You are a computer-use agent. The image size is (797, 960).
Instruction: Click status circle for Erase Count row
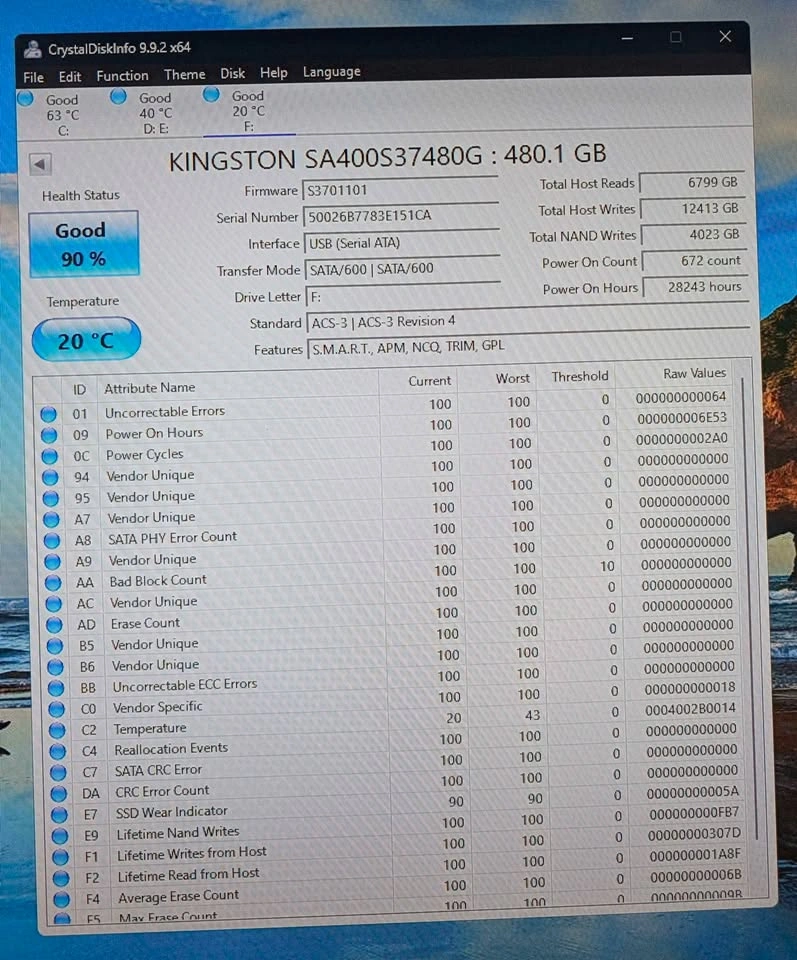click(54, 625)
